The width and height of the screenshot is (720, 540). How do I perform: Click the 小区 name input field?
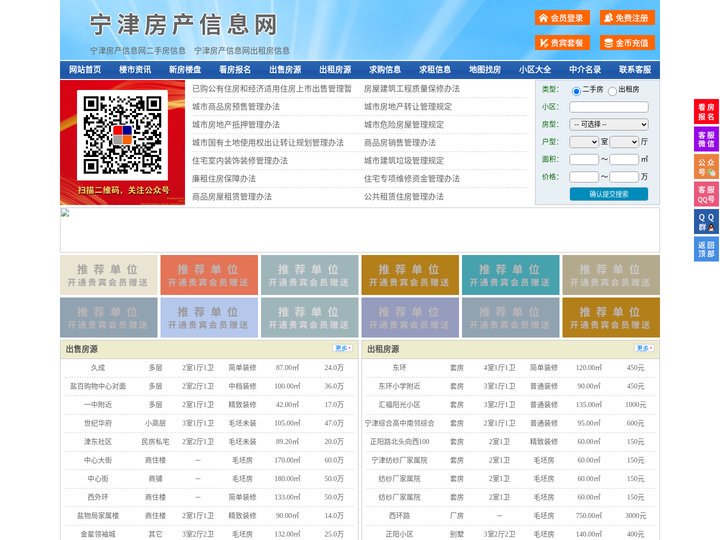point(609,107)
